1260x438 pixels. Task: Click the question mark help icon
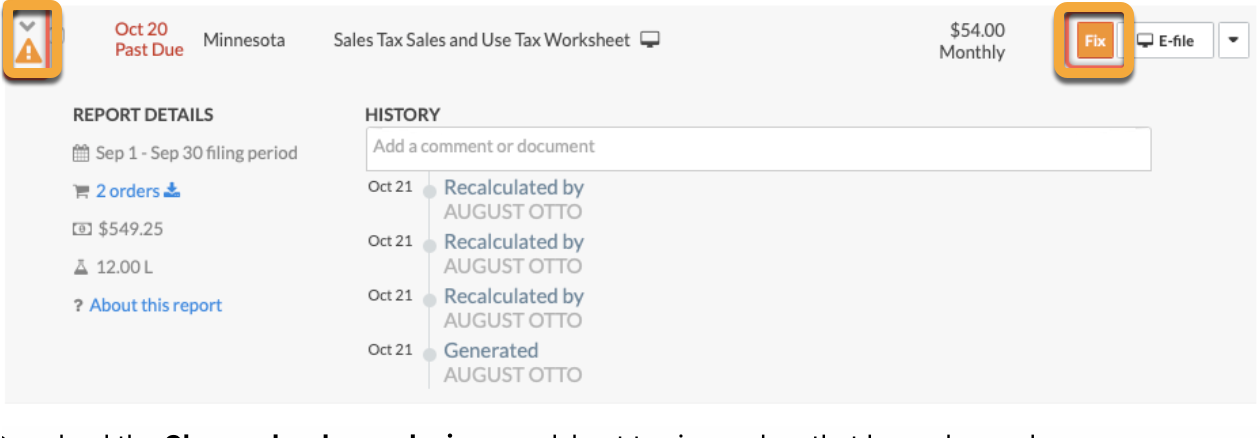[77, 306]
